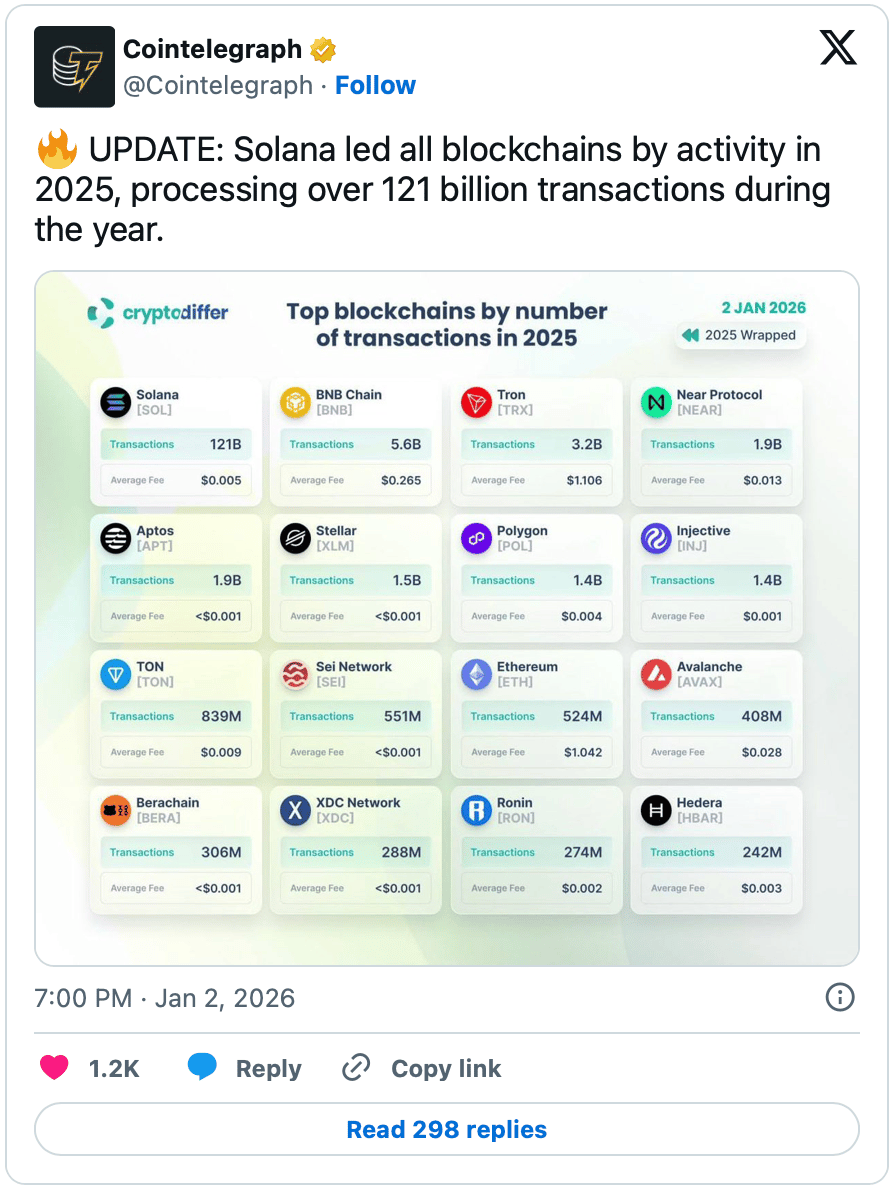Click the cryptodiffer logo

point(157,313)
